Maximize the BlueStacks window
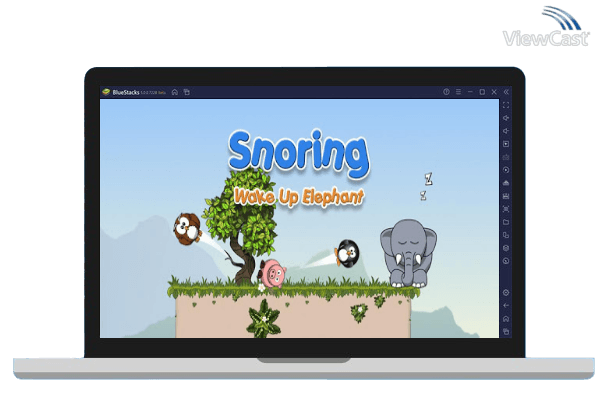The height and width of the screenshot is (414, 602). click(x=482, y=92)
